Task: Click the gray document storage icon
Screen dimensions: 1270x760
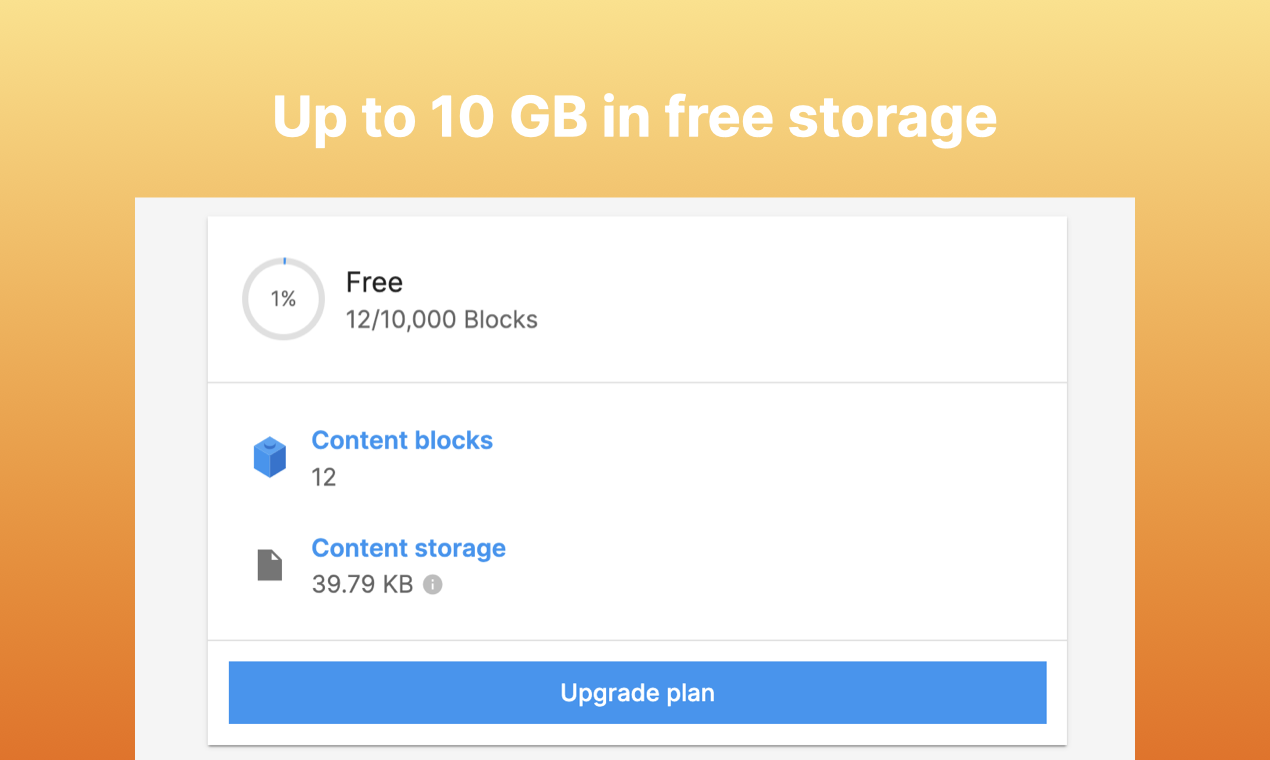Action: (270, 565)
